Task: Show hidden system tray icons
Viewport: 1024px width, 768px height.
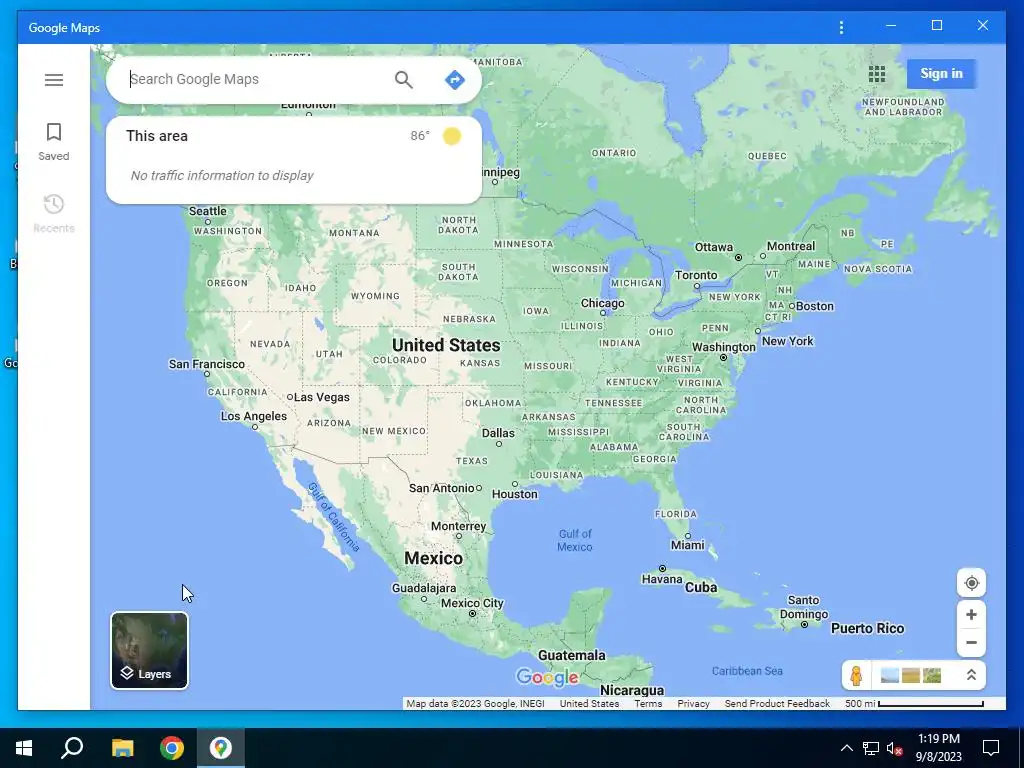Action: 846,748
